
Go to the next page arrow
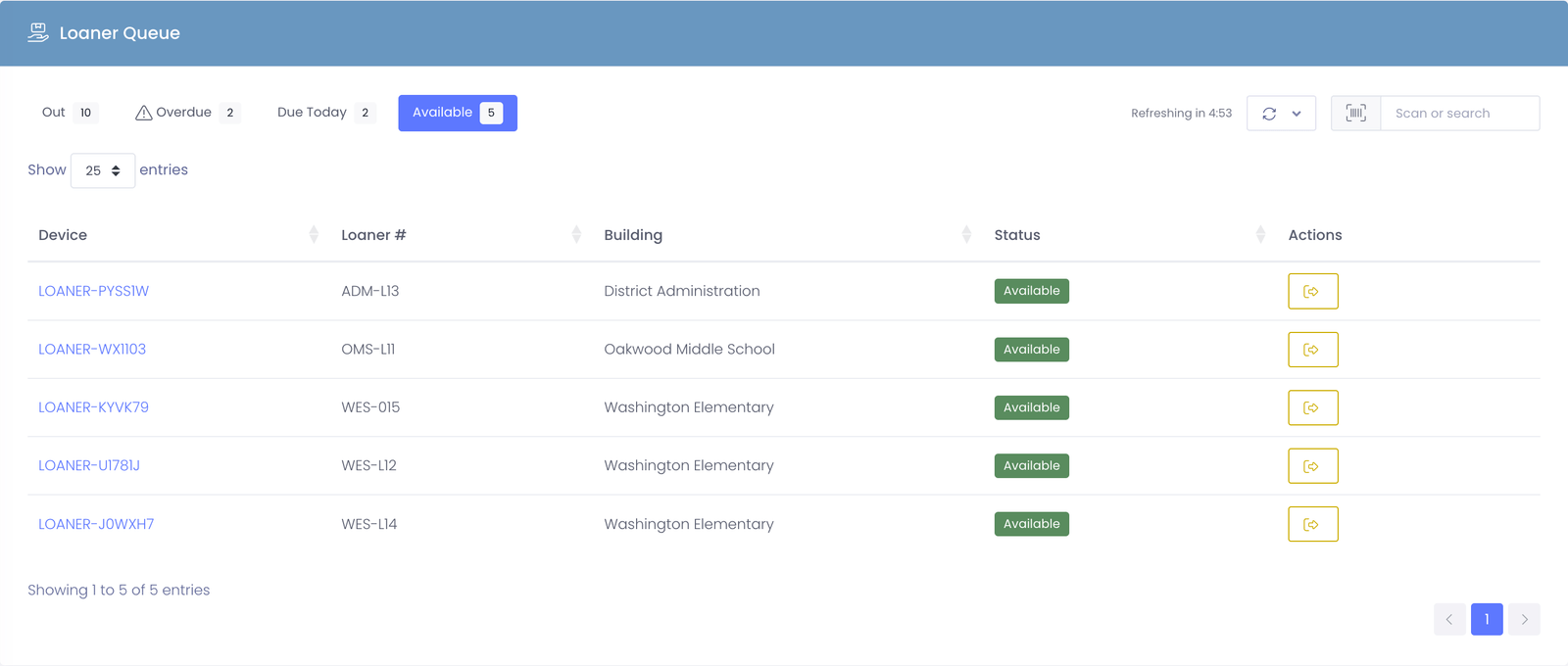1524,619
